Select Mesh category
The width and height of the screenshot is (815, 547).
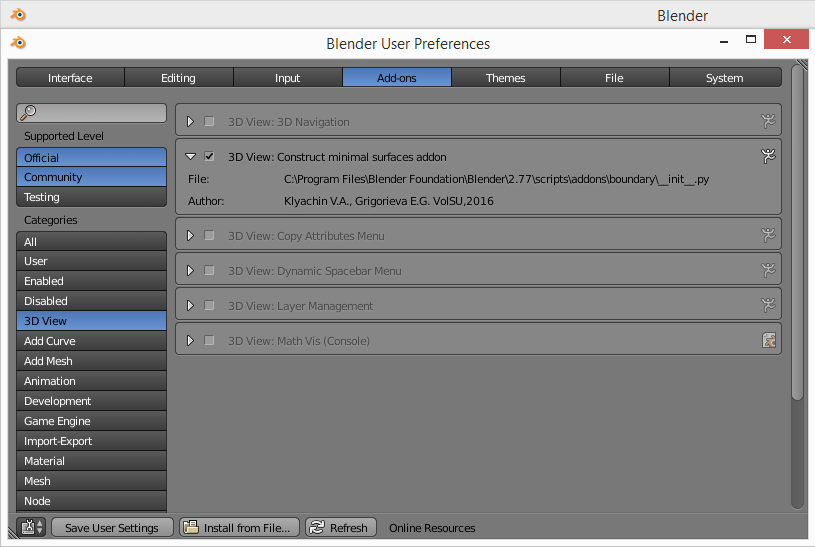pyautogui.click(x=91, y=481)
